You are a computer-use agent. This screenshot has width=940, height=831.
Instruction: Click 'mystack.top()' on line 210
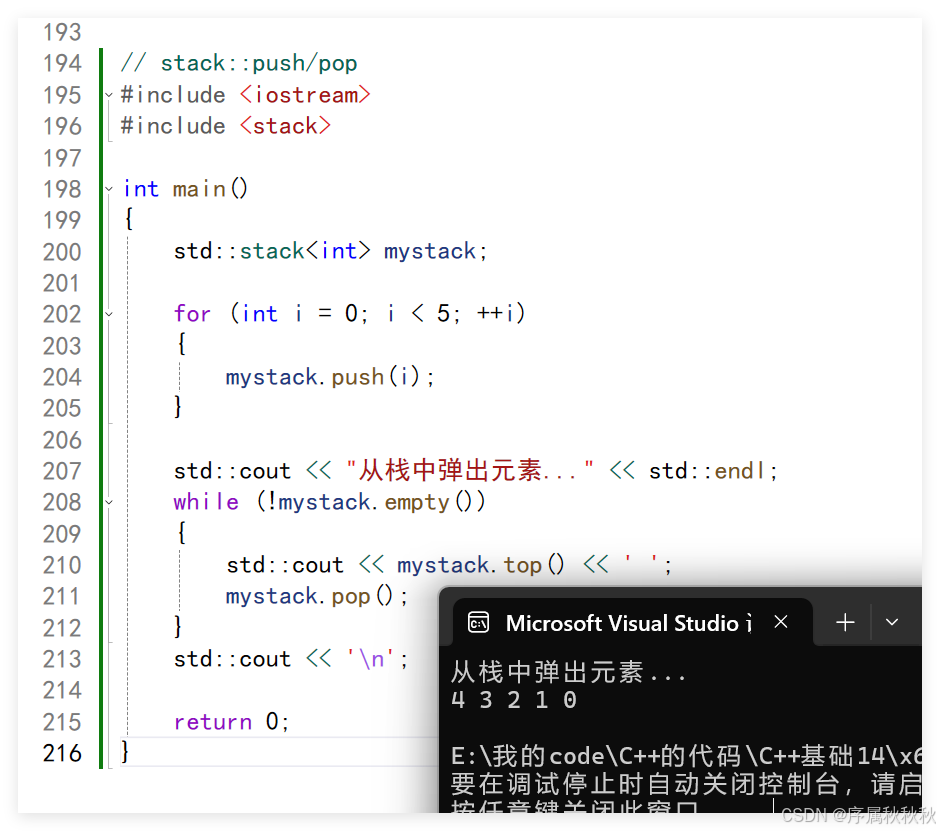point(481,565)
